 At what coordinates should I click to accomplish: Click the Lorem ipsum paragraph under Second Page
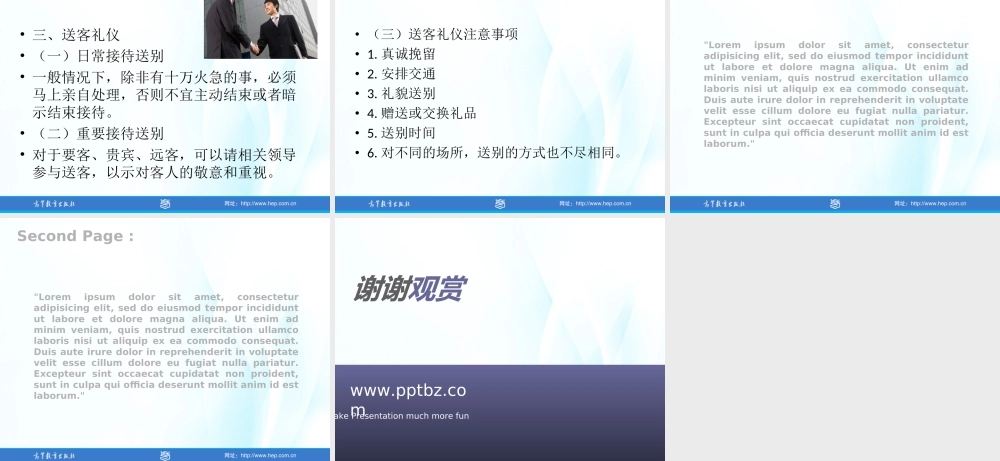(166, 346)
